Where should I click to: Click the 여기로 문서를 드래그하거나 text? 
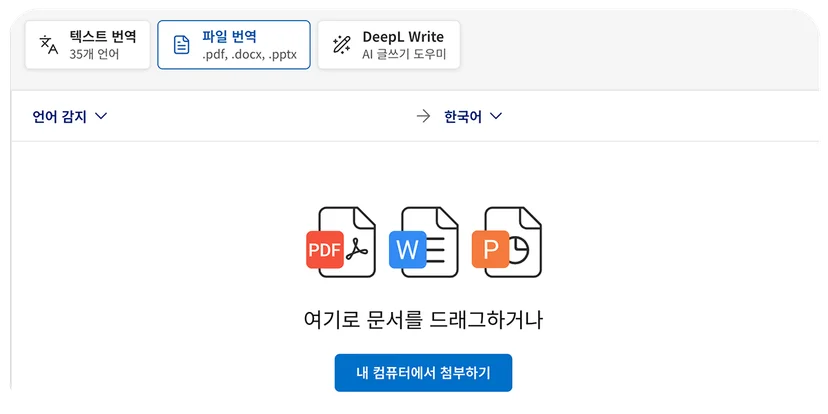click(424, 320)
